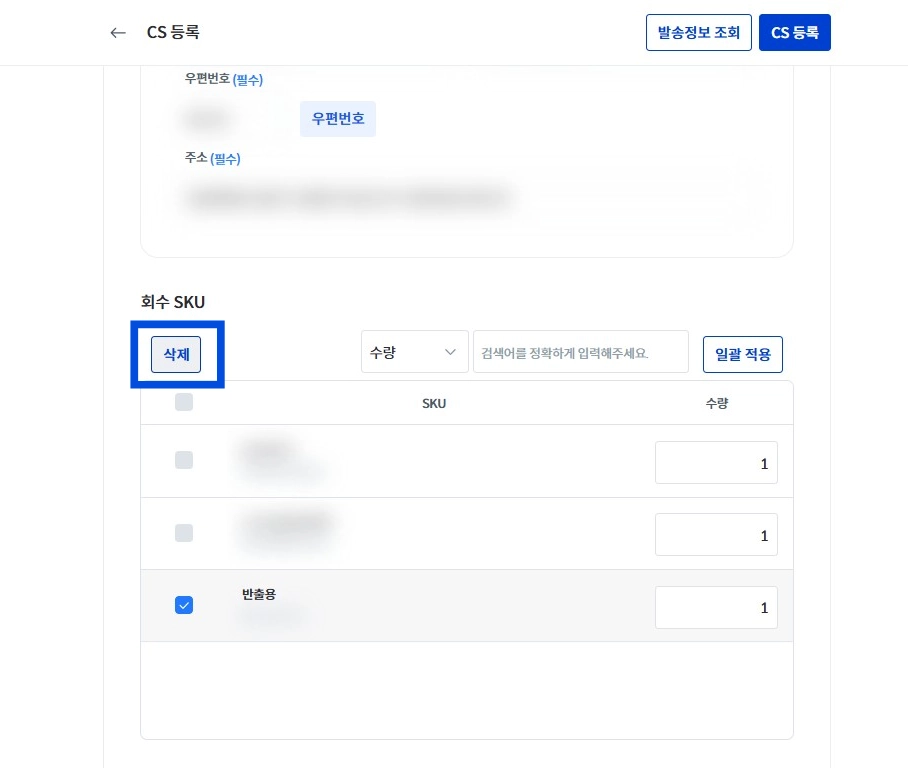Toggle the select-all checkbox in header
The image size is (908, 768).
pos(184,402)
